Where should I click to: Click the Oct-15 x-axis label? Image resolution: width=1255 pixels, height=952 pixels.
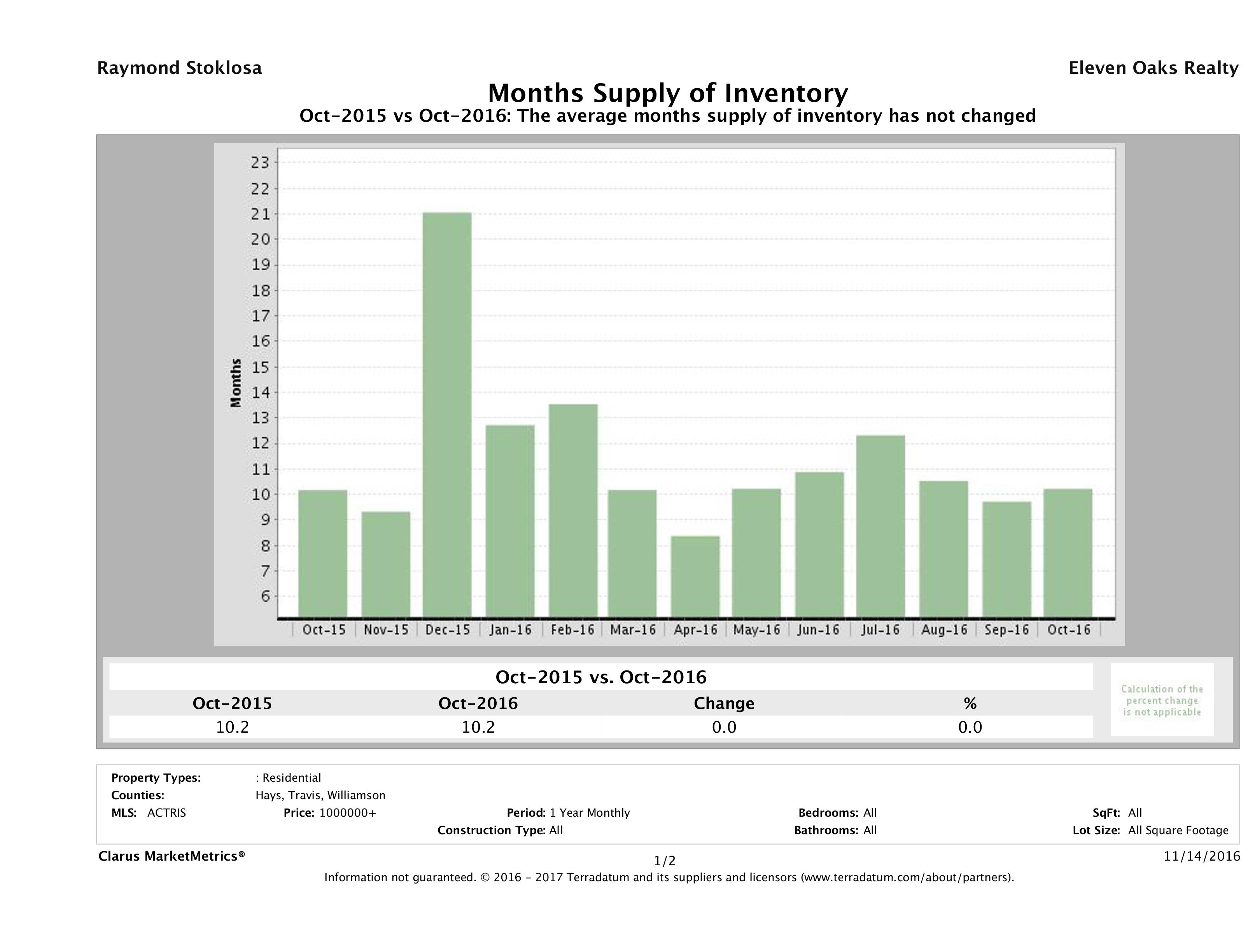[324, 630]
